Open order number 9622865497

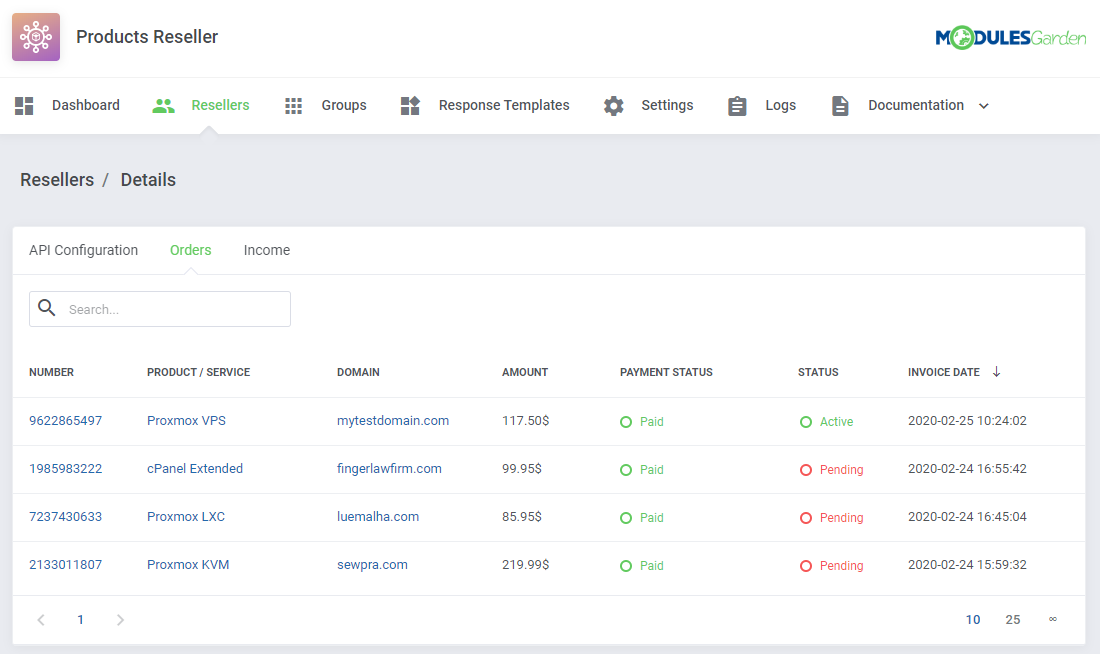point(65,421)
